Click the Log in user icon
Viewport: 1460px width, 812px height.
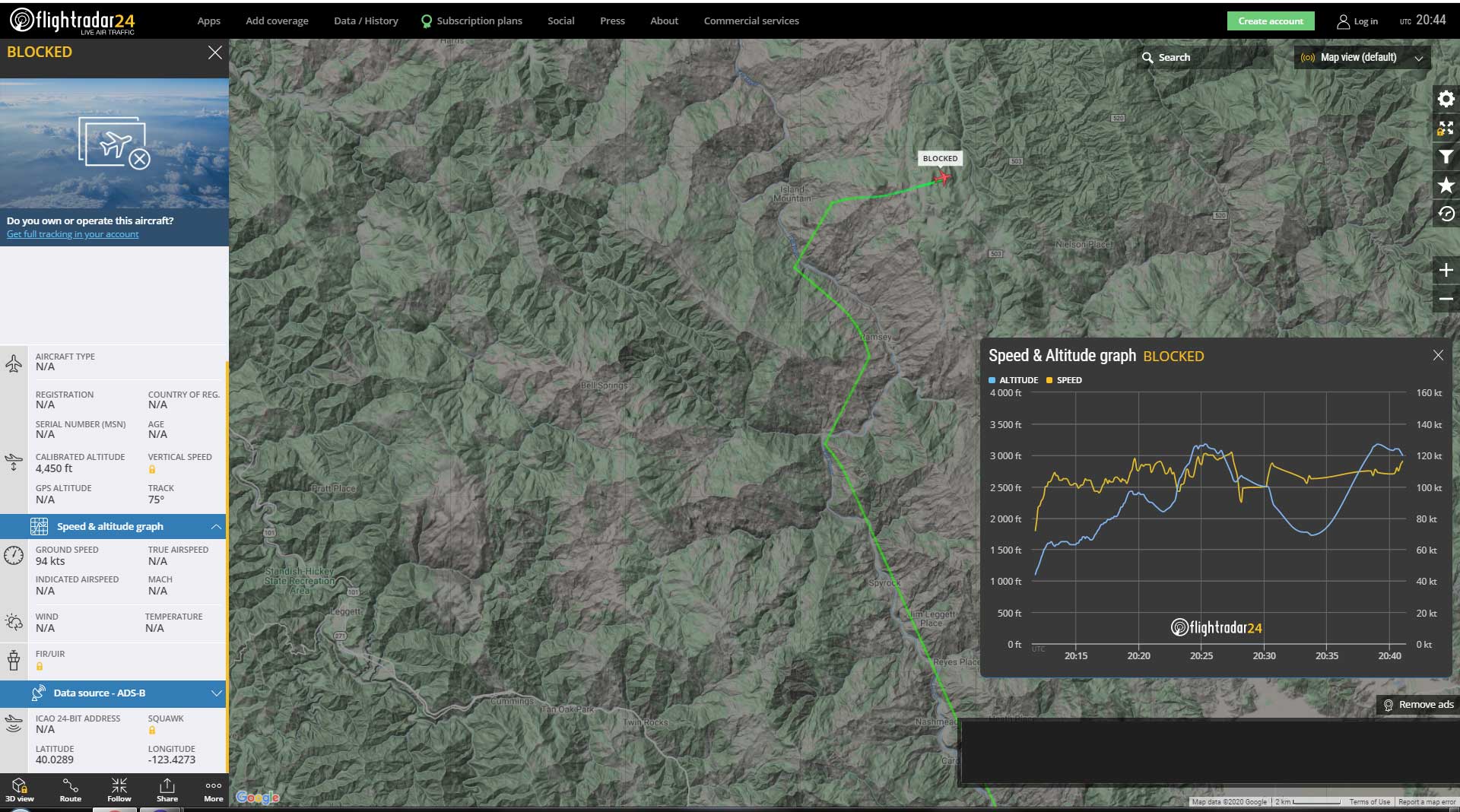click(x=1343, y=21)
